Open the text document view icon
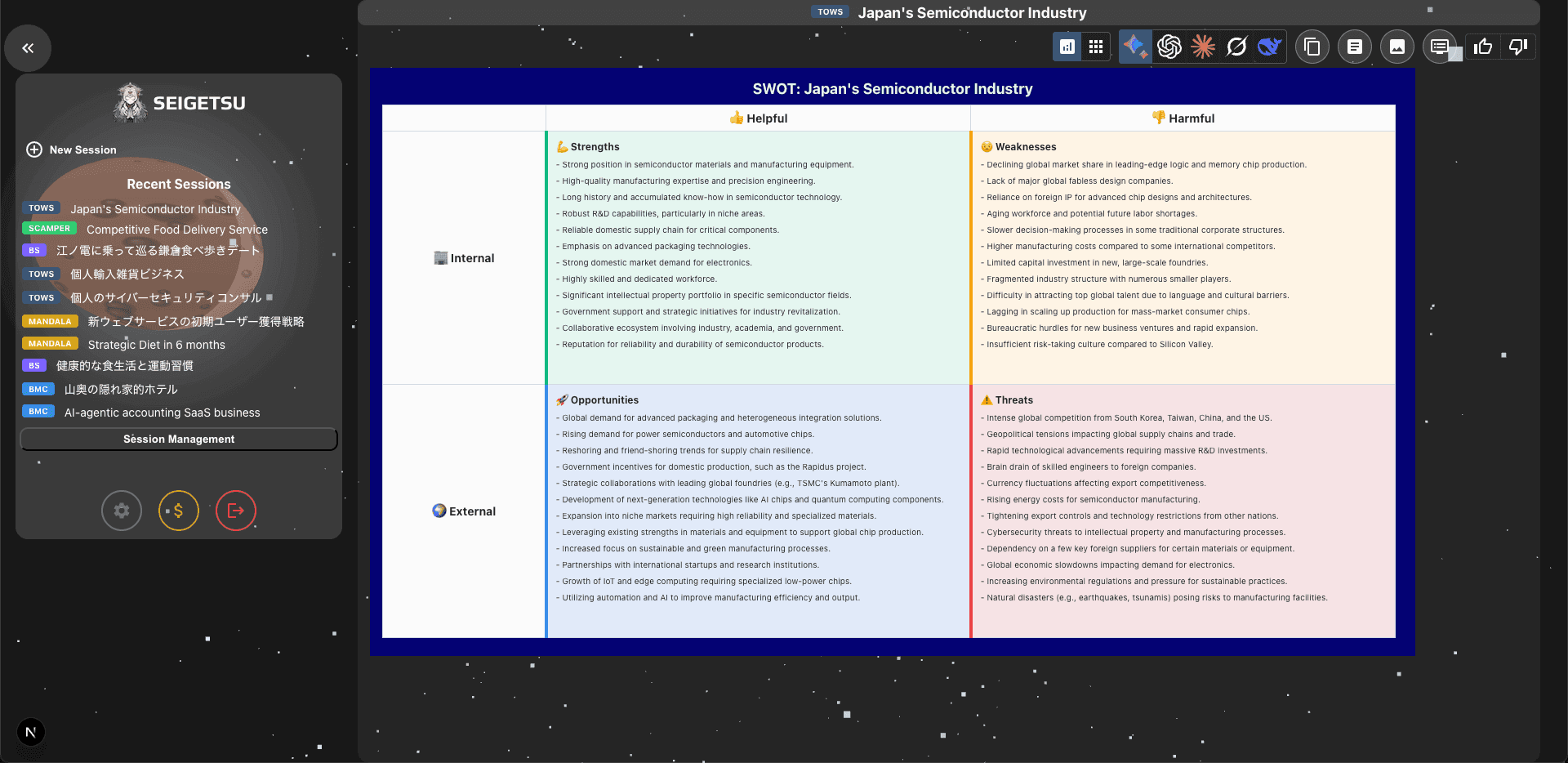This screenshot has width=1568, height=763. [x=1355, y=47]
